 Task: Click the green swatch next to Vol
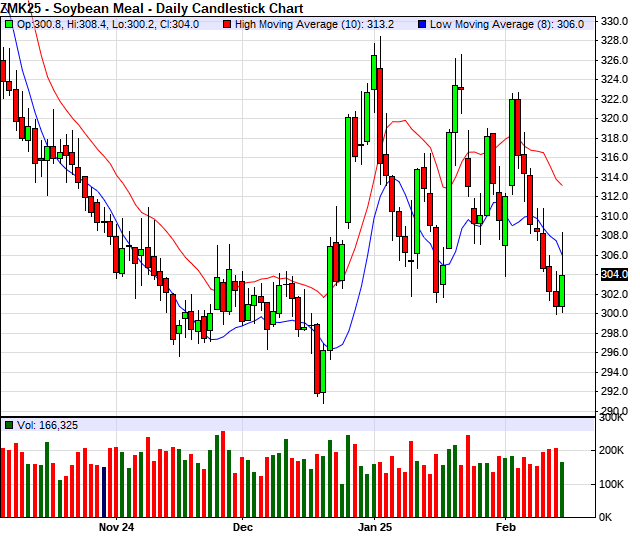(9, 425)
